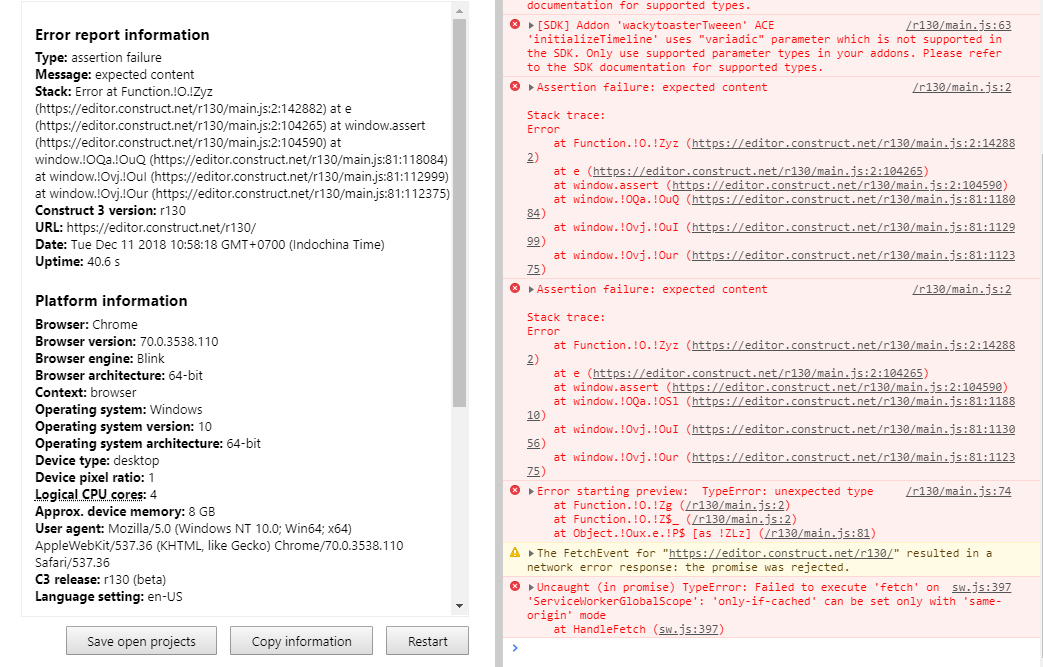This screenshot has width=1043, height=667.
Task: Open the /r130/main.js:74 source link
Action: (958, 491)
